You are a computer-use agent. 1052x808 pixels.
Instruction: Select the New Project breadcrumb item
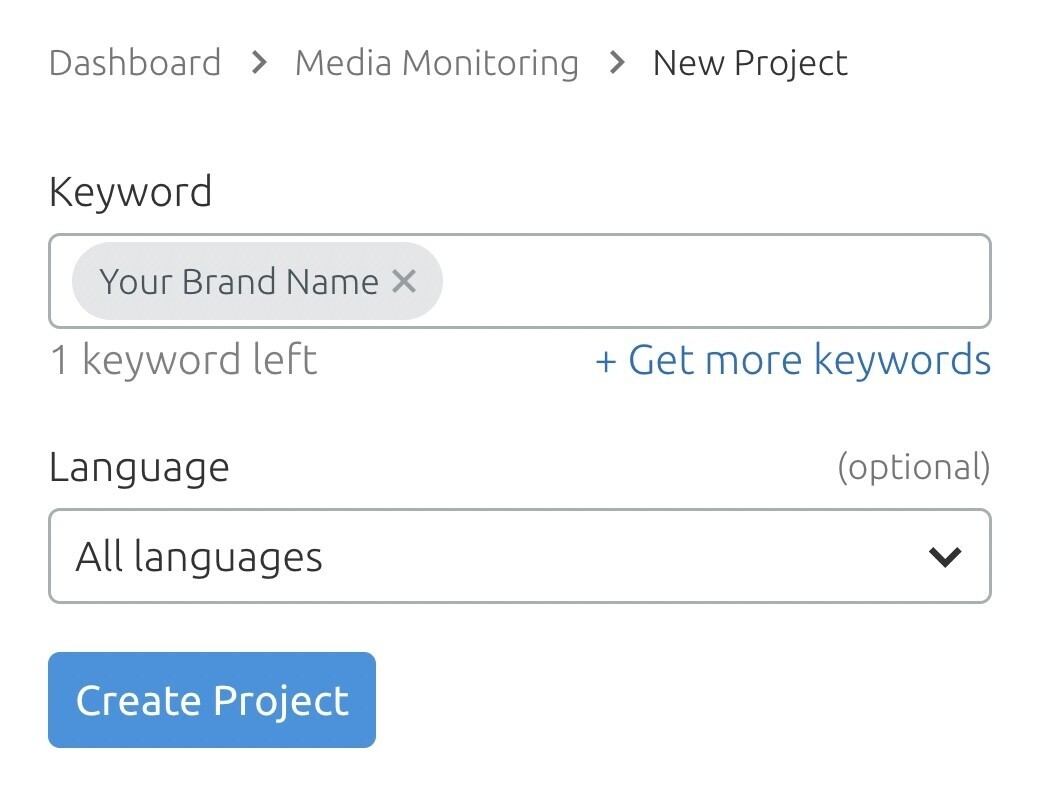pyautogui.click(x=750, y=64)
